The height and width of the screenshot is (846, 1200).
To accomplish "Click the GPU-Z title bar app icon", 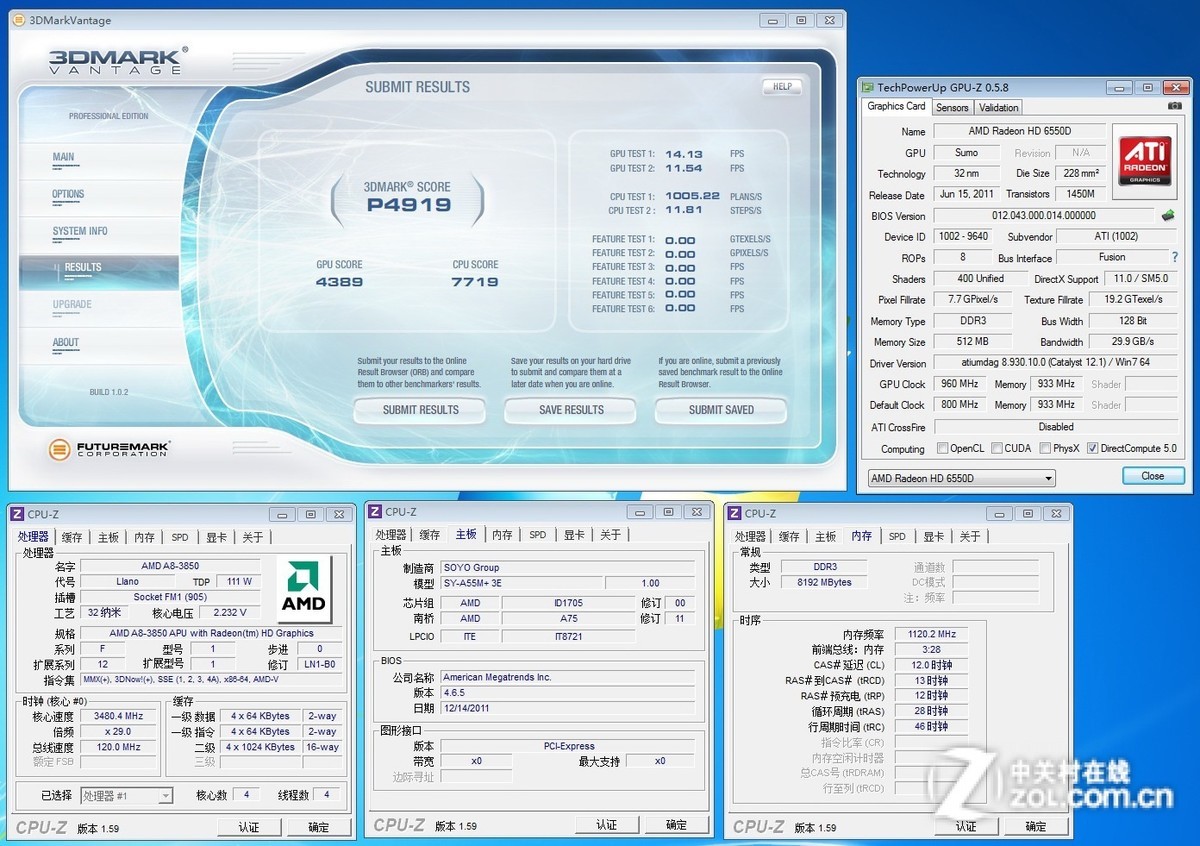I will [x=869, y=88].
